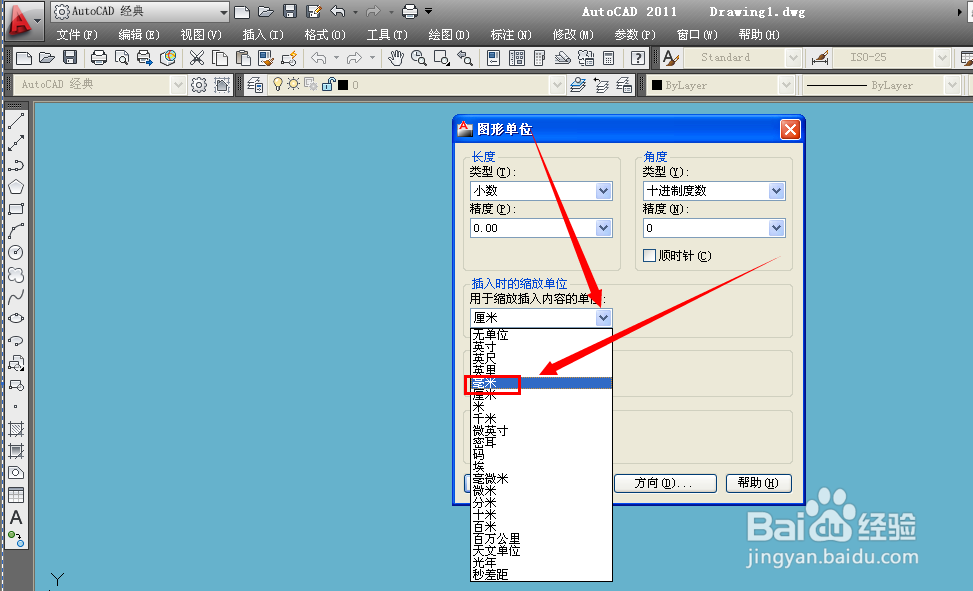Click the Cut scissors icon
The image size is (973, 591).
pyautogui.click(x=197, y=58)
